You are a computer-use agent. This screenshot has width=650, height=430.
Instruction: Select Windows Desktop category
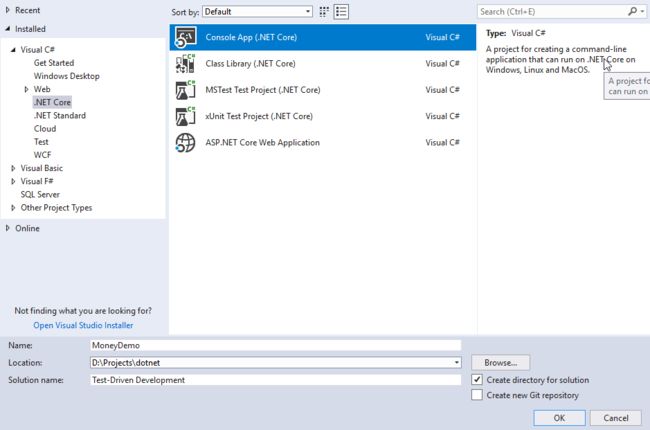pyautogui.click(x=67, y=76)
